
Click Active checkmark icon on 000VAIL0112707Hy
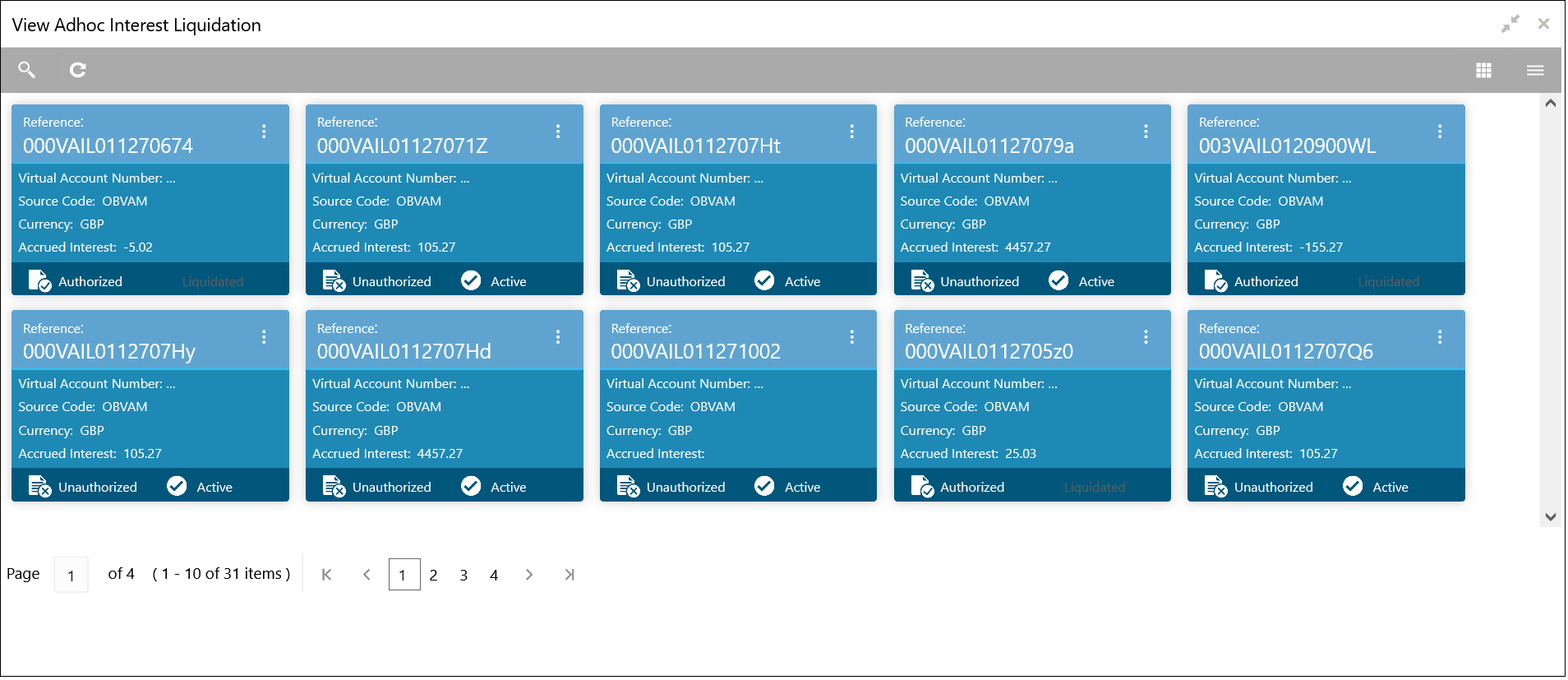click(x=177, y=487)
